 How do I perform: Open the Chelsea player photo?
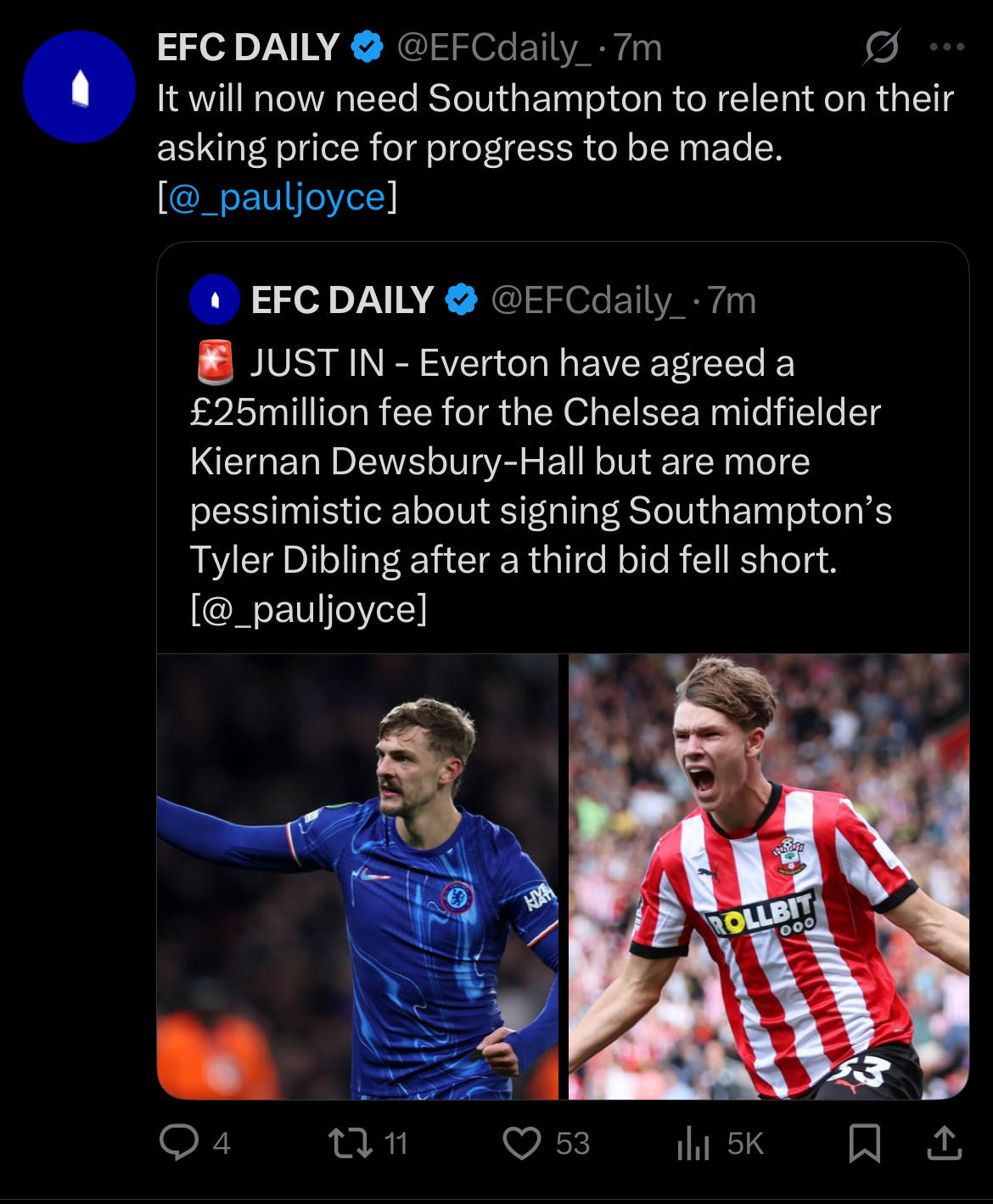point(357,876)
